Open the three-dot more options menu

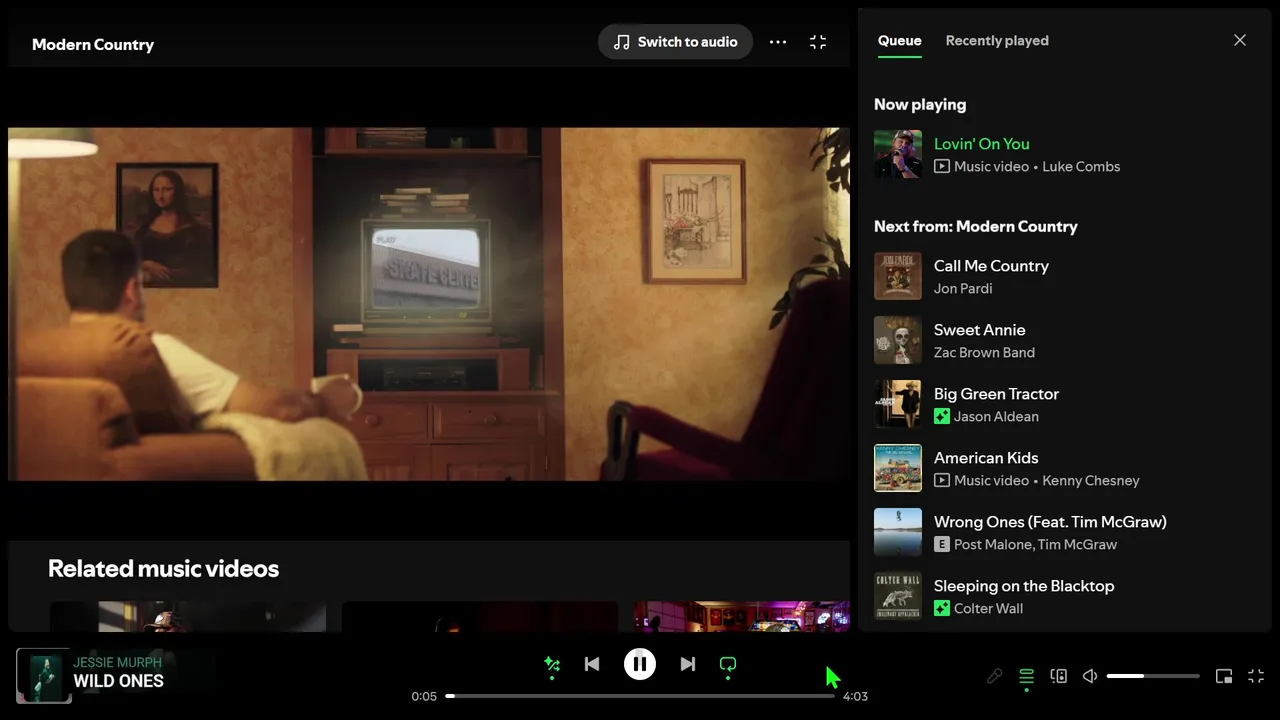778,42
